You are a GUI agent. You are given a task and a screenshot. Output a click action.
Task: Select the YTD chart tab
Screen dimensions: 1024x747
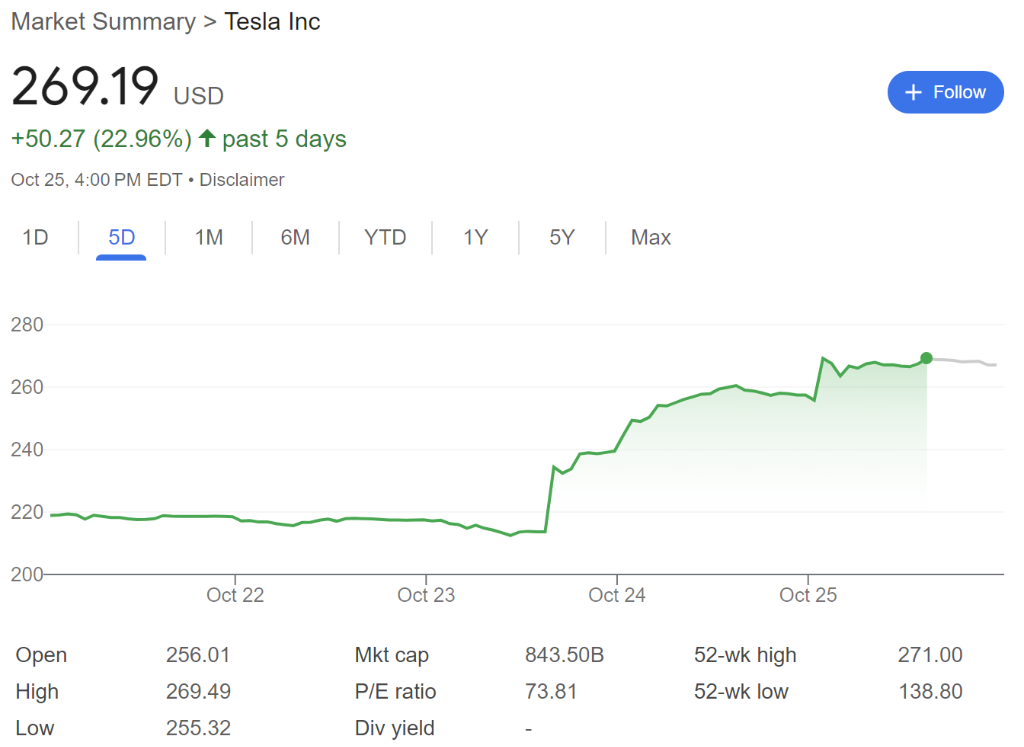click(x=385, y=237)
